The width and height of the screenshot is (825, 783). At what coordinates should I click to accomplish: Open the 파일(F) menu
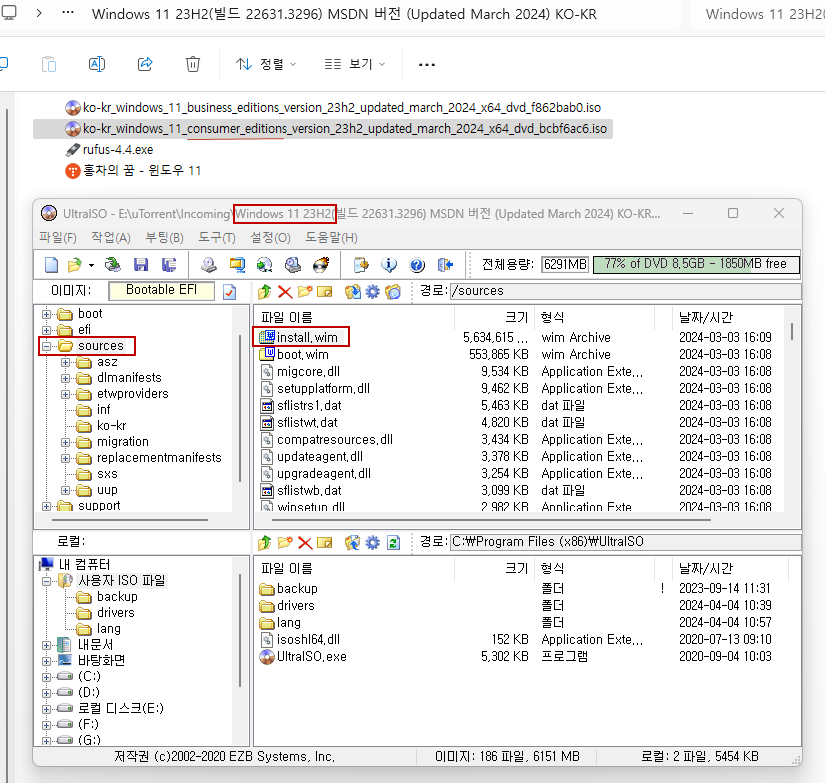click(x=58, y=238)
